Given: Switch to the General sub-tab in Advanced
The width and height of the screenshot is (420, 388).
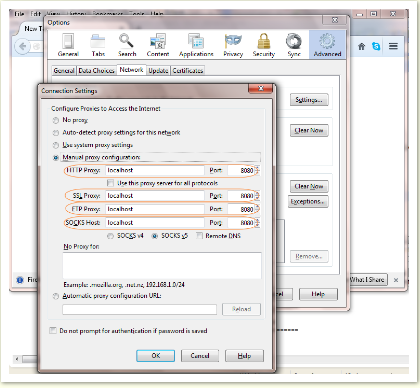Looking at the screenshot, I should point(64,71).
